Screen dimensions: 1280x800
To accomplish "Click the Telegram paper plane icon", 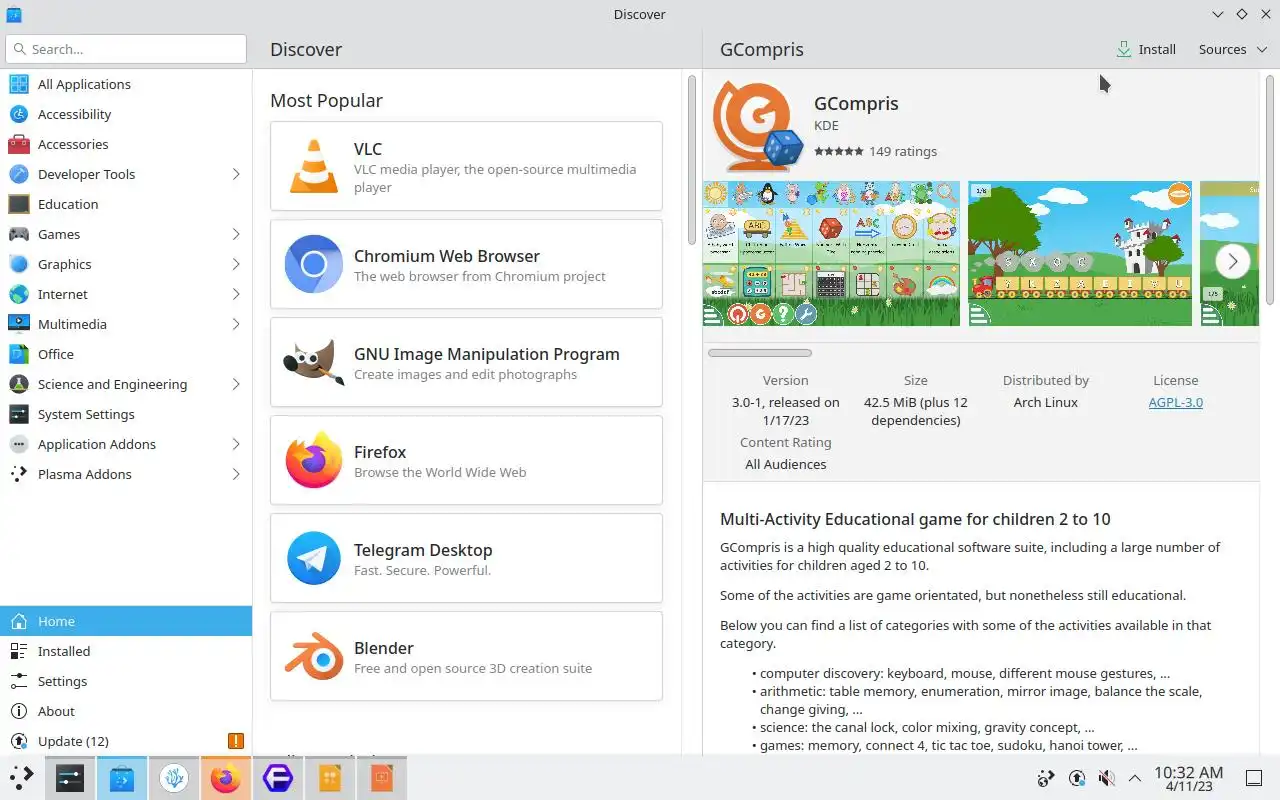I will pos(314,558).
